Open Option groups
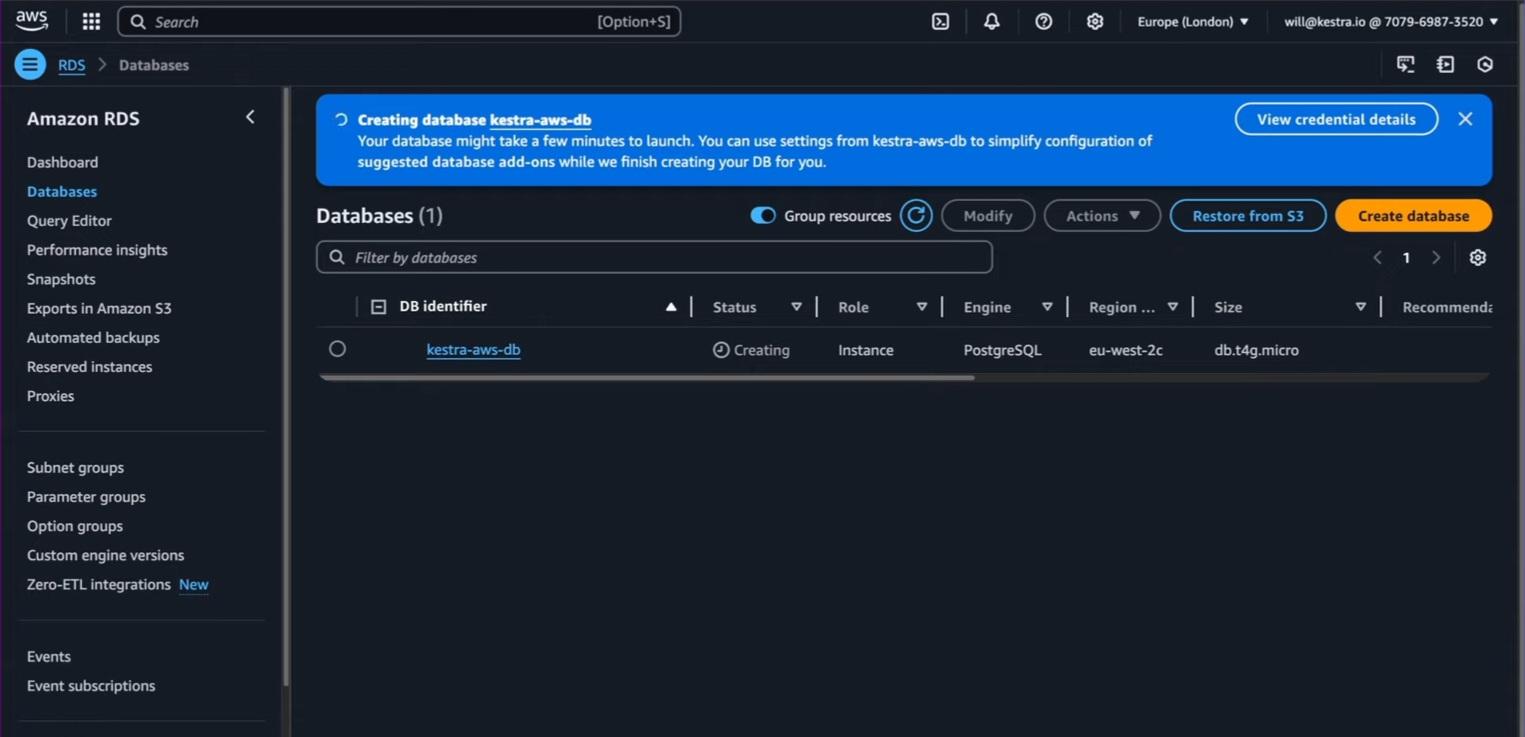1525x737 pixels. click(75, 526)
